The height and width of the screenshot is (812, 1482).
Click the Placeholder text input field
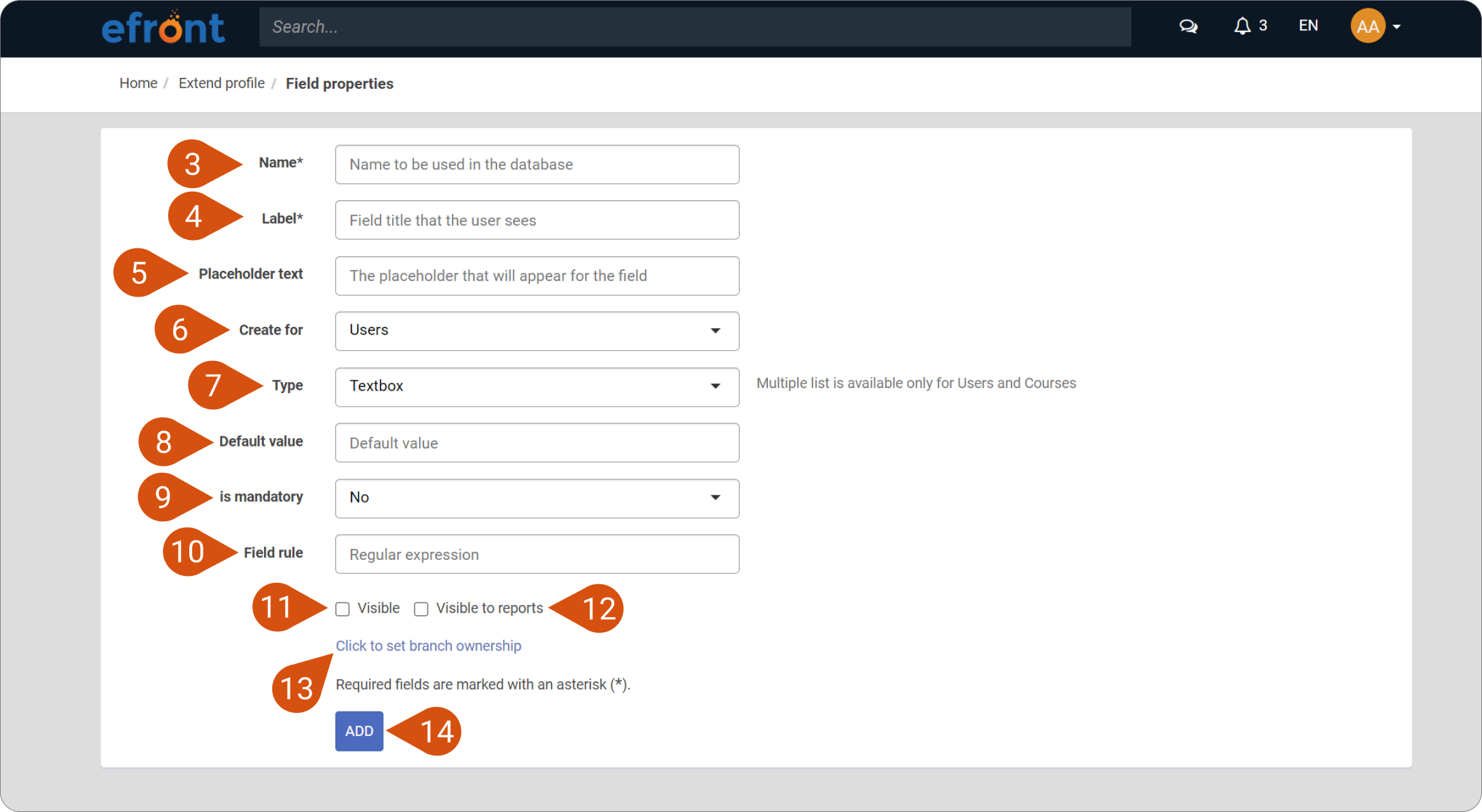pyautogui.click(x=537, y=276)
